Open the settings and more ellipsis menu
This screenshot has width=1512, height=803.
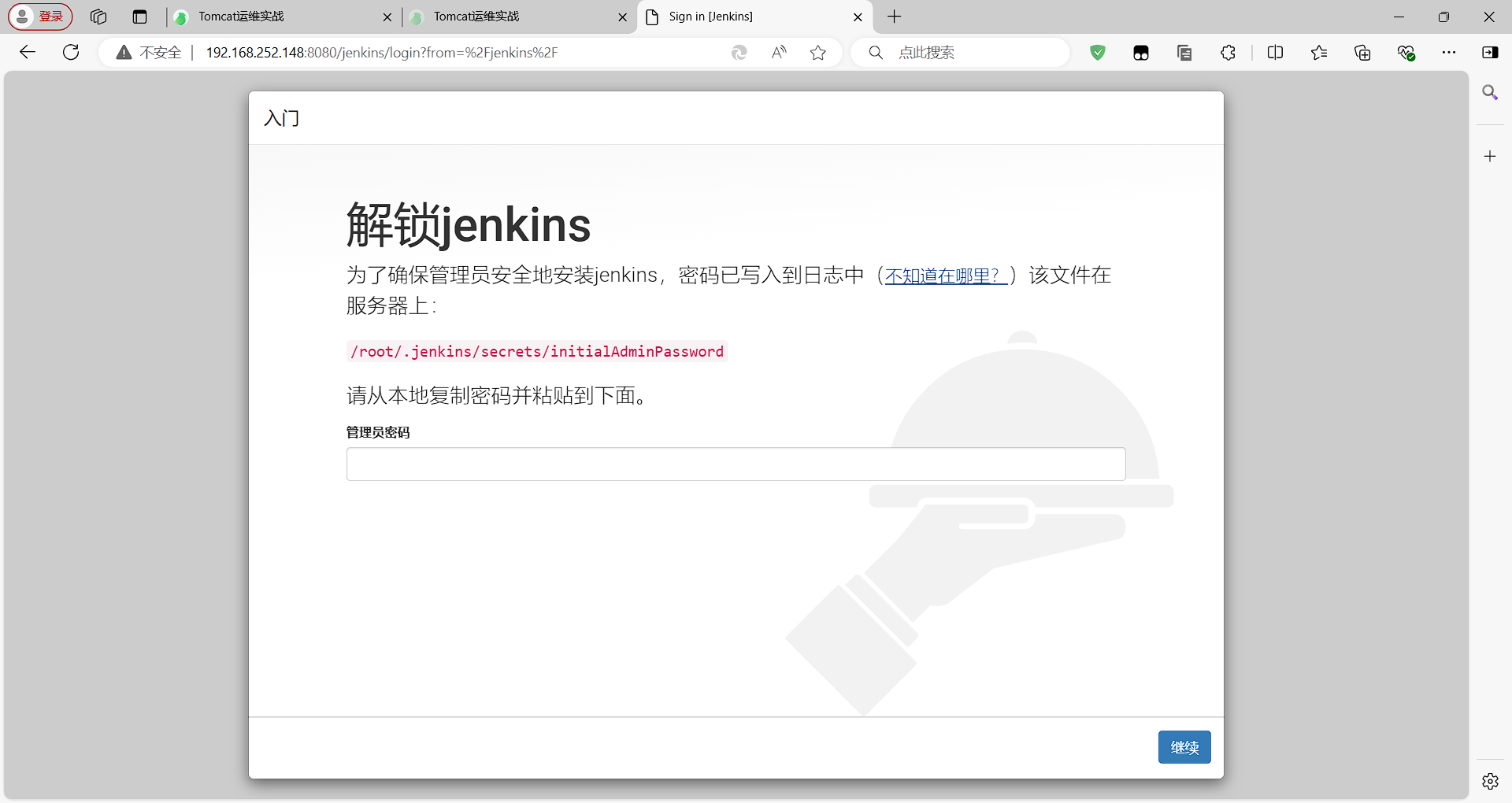click(1449, 53)
